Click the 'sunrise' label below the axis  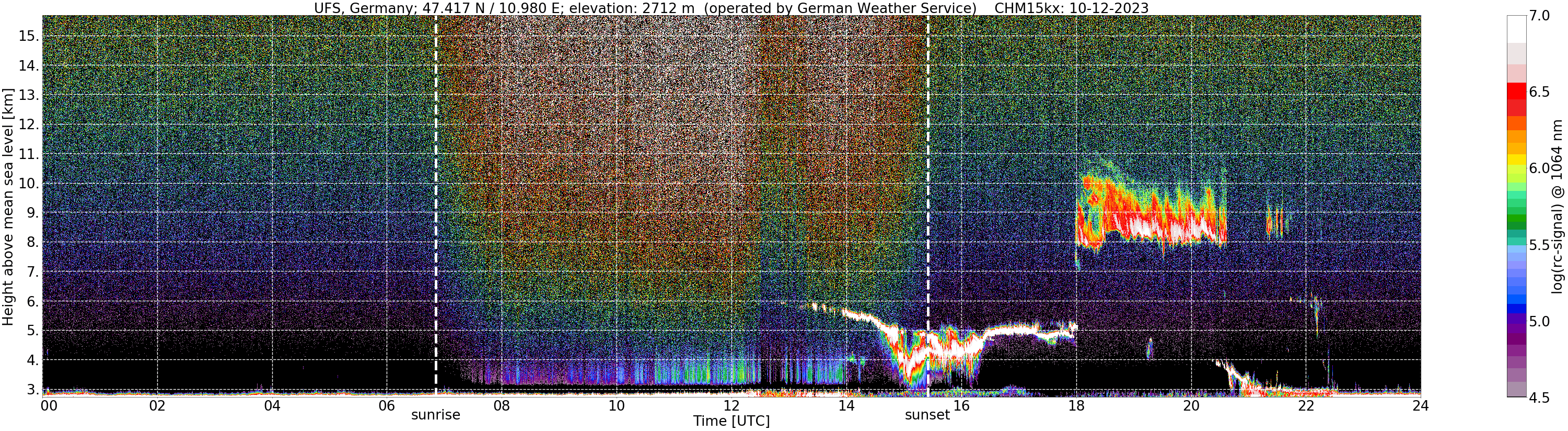[x=435, y=415]
